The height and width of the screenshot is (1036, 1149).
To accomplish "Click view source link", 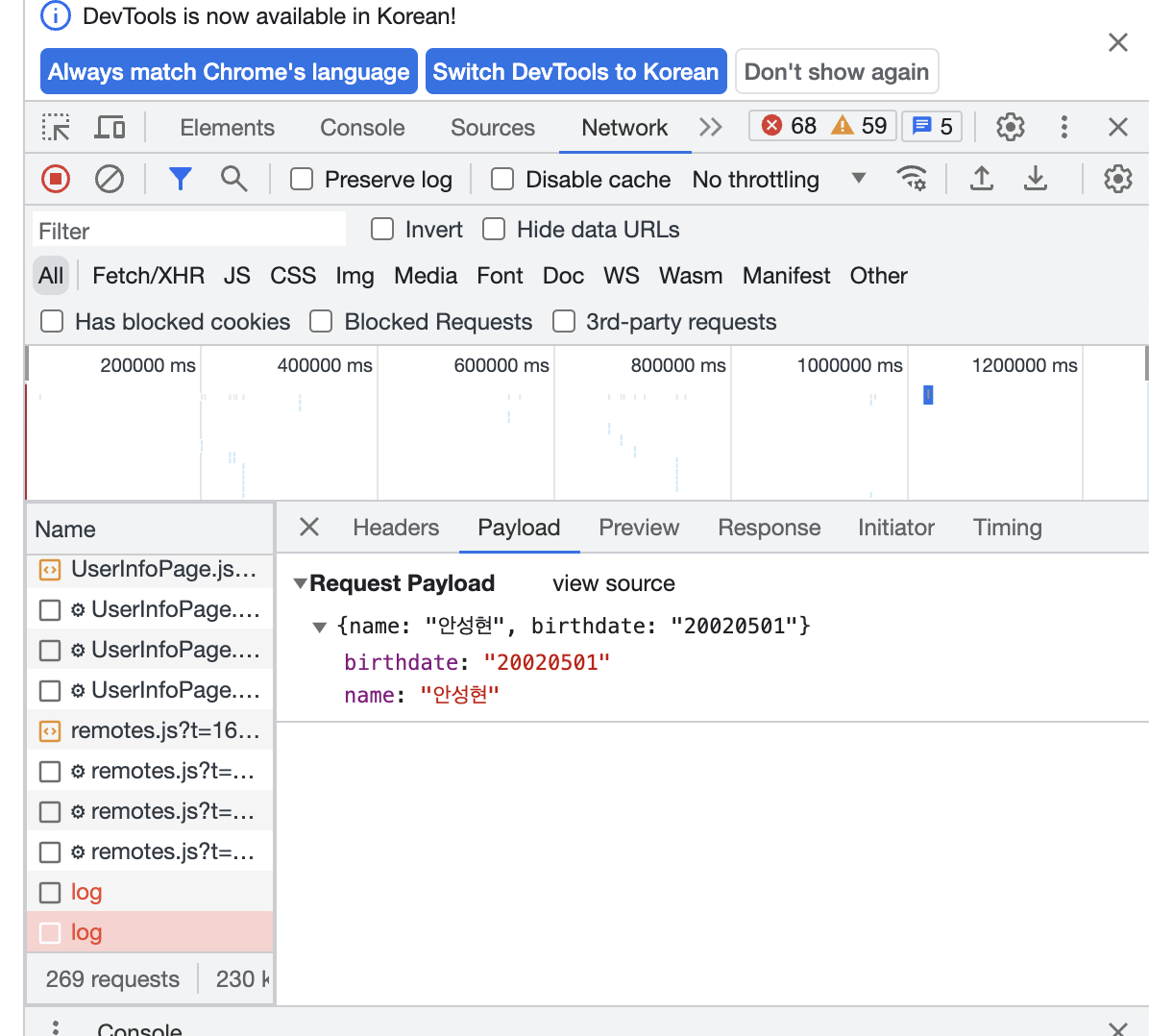I will (613, 583).
